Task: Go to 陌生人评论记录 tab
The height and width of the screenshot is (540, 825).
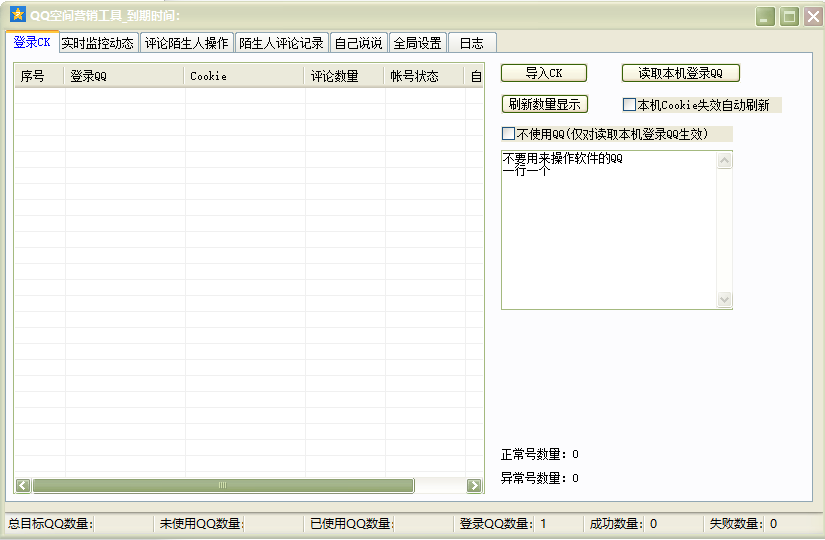Action: pyautogui.click(x=281, y=43)
